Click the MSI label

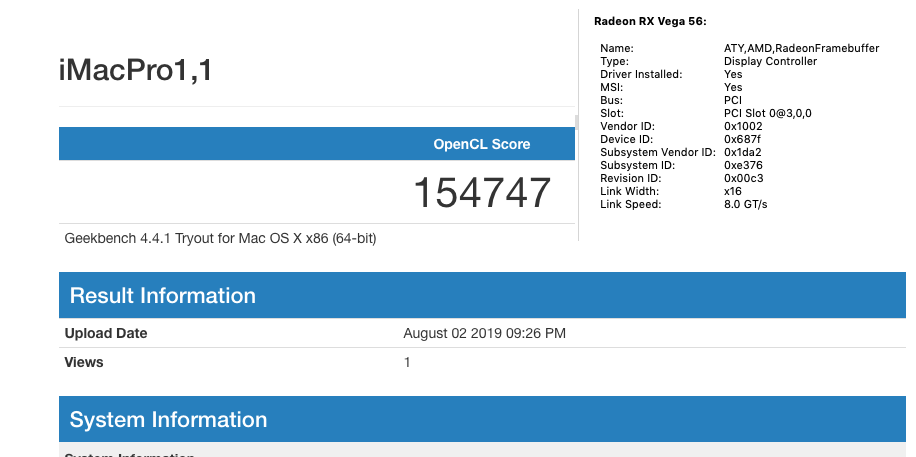(612, 87)
